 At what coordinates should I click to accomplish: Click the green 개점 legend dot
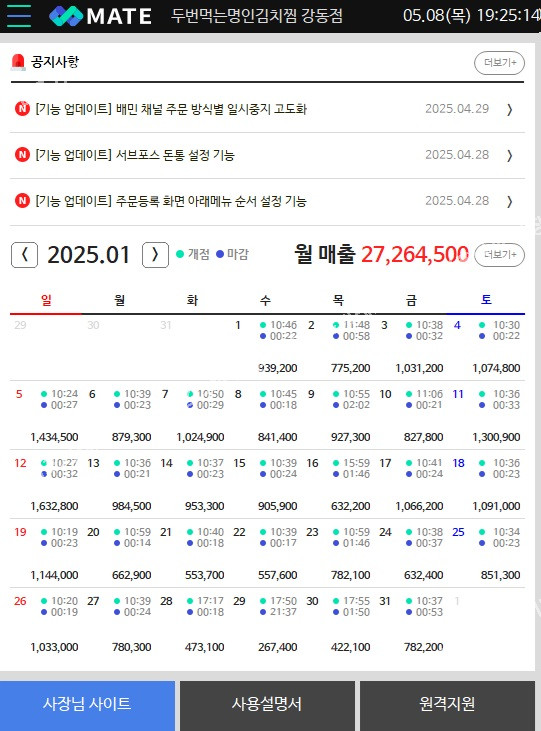coord(180,254)
